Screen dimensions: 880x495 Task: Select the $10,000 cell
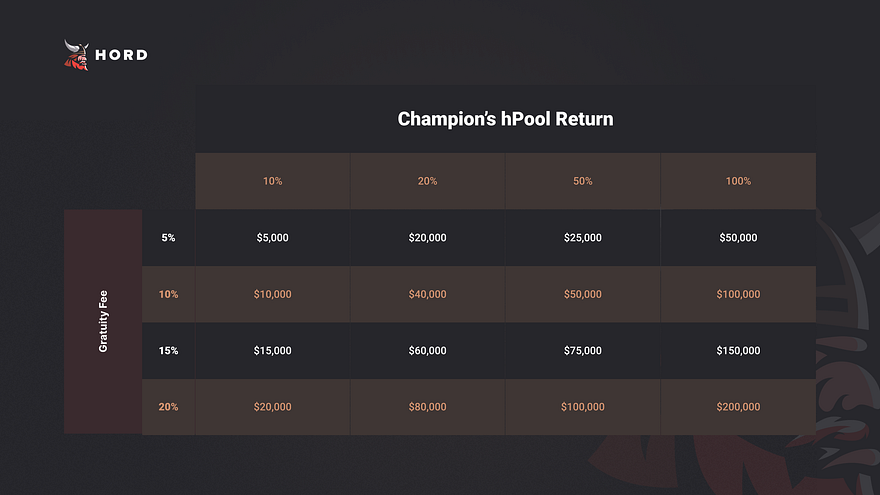pyautogui.click(x=273, y=294)
